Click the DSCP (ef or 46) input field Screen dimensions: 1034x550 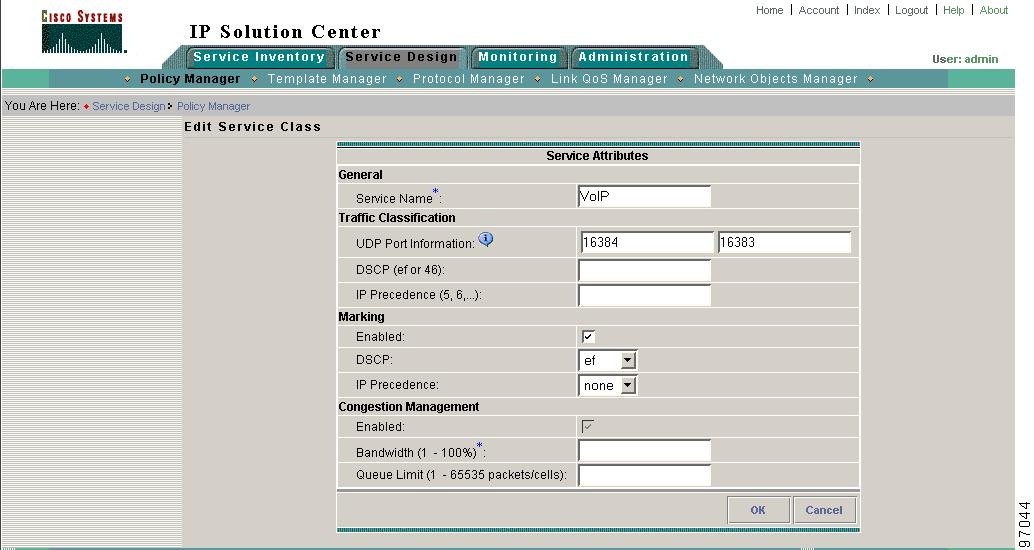644,270
